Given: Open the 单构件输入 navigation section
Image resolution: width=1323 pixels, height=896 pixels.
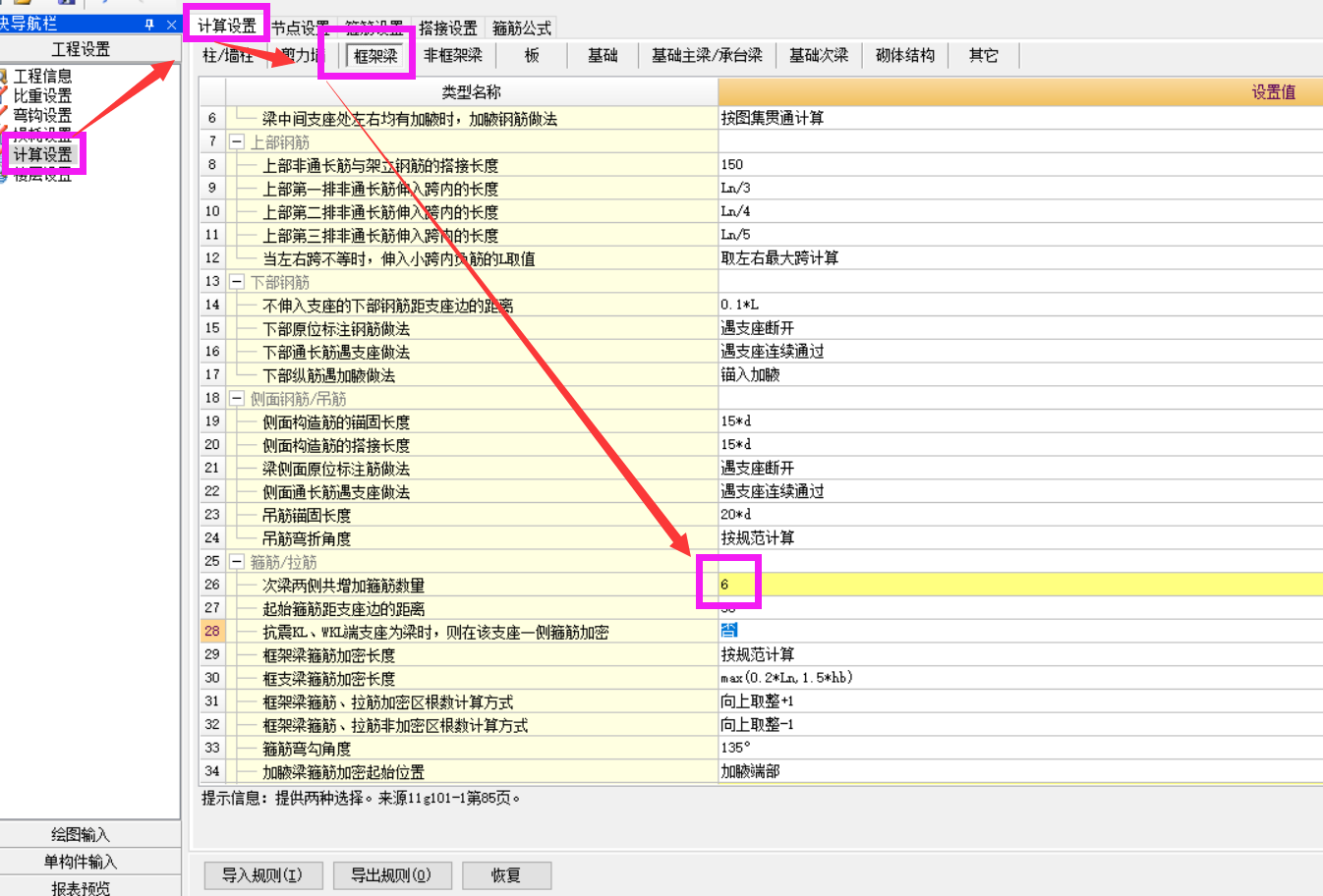Looking at the screenshot, I should (81, 862).
